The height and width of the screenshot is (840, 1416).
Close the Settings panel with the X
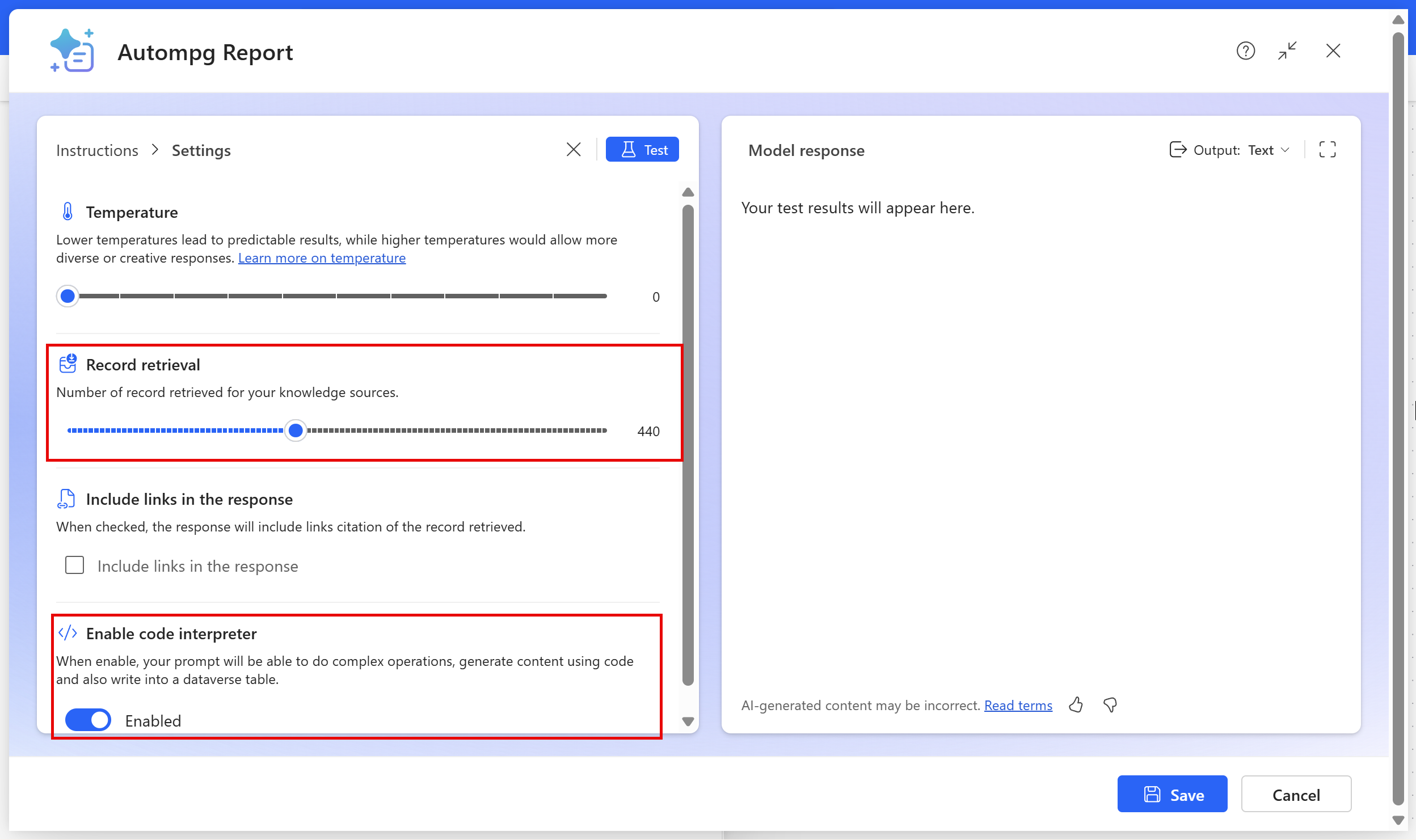click(574, 150)
